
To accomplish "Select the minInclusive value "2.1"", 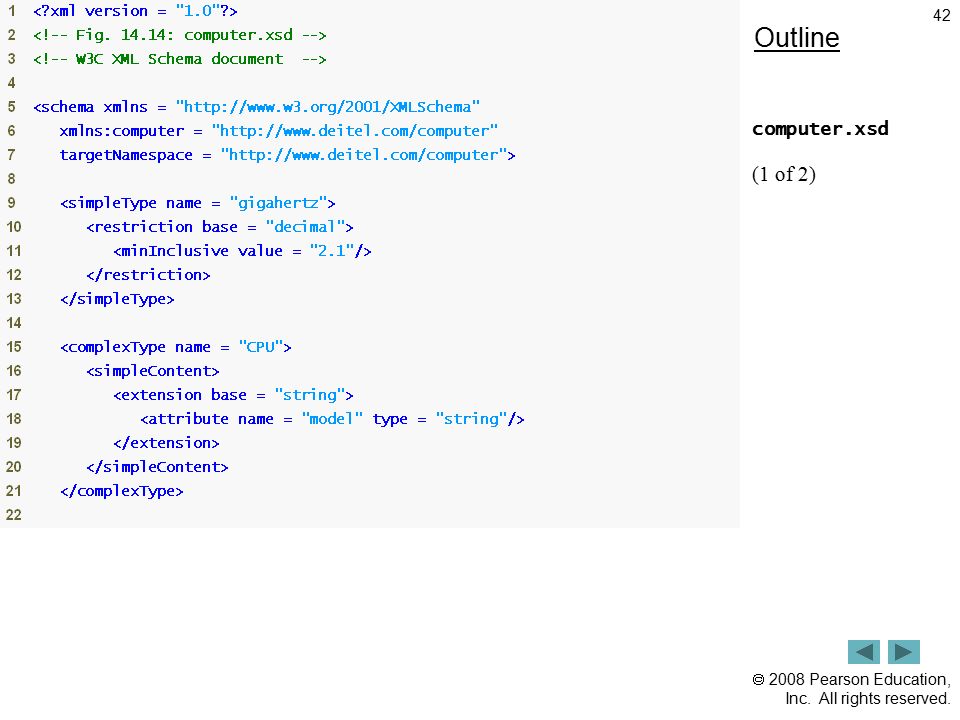I will pos(332,251).
